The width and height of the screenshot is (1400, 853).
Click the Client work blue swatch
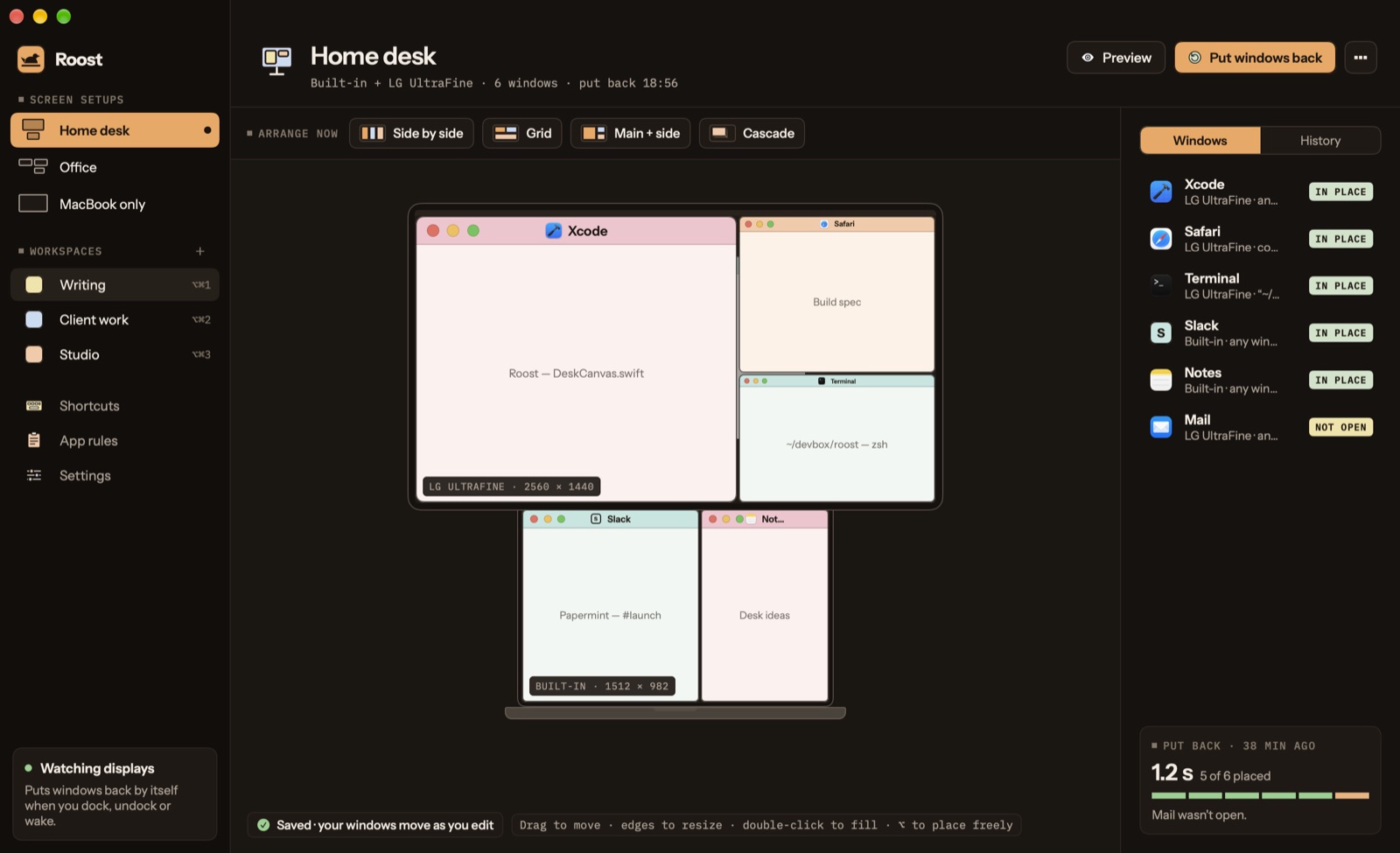tap(34, 319)
